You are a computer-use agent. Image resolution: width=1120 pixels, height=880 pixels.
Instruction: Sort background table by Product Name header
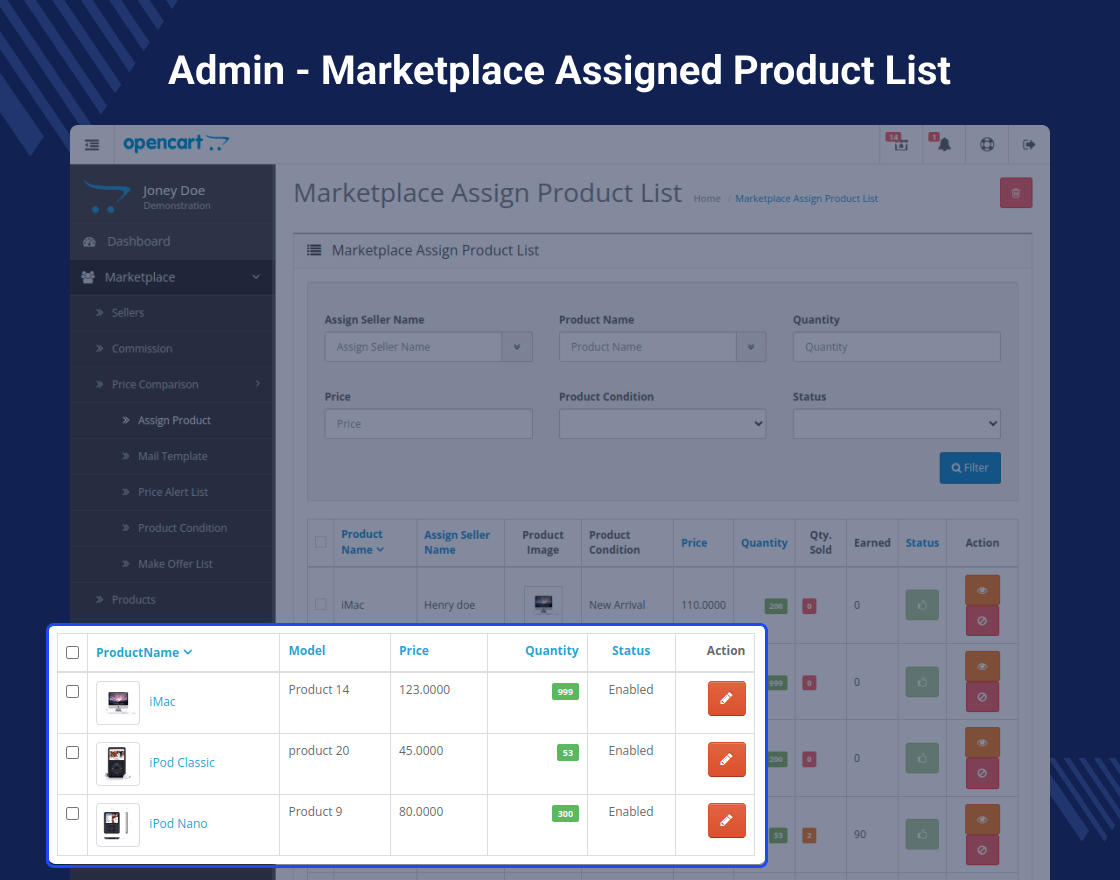pos(363,542)
